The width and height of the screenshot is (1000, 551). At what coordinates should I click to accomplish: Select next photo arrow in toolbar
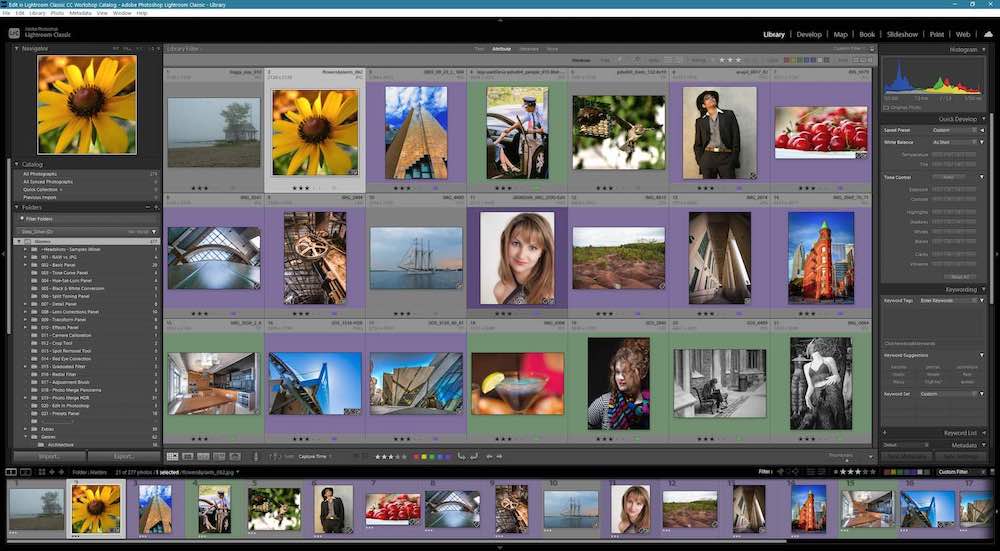[499, 457]
